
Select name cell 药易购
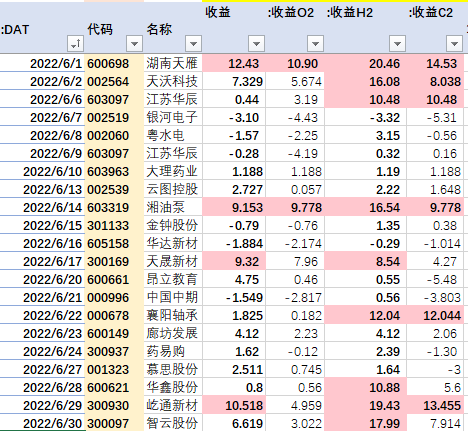(173, 351)
